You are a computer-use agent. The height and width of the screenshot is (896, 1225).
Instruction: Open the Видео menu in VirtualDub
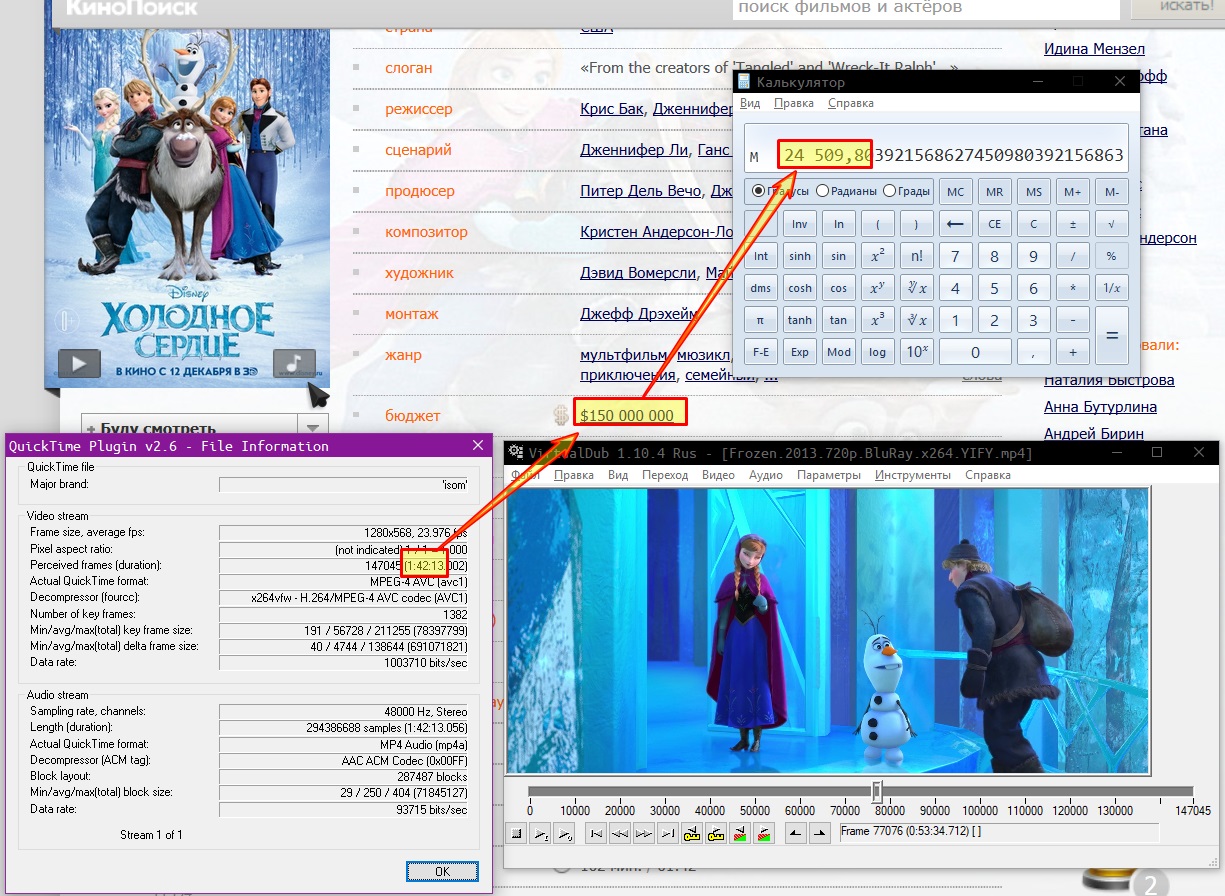coord(718,476)
